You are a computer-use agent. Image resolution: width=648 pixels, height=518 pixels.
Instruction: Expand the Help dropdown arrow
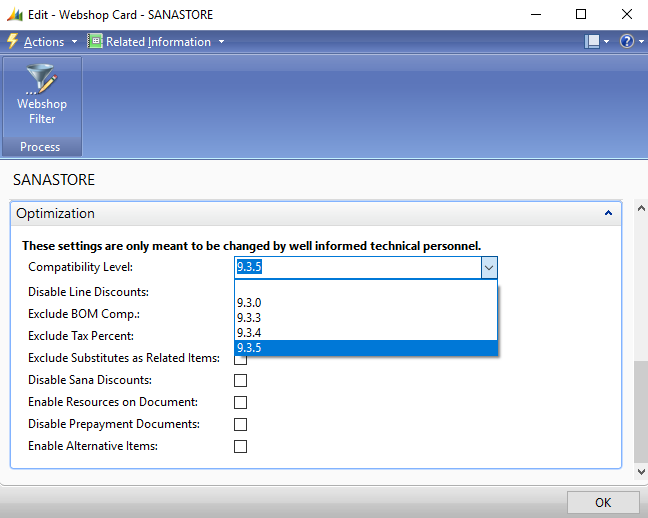pos(641,42)
